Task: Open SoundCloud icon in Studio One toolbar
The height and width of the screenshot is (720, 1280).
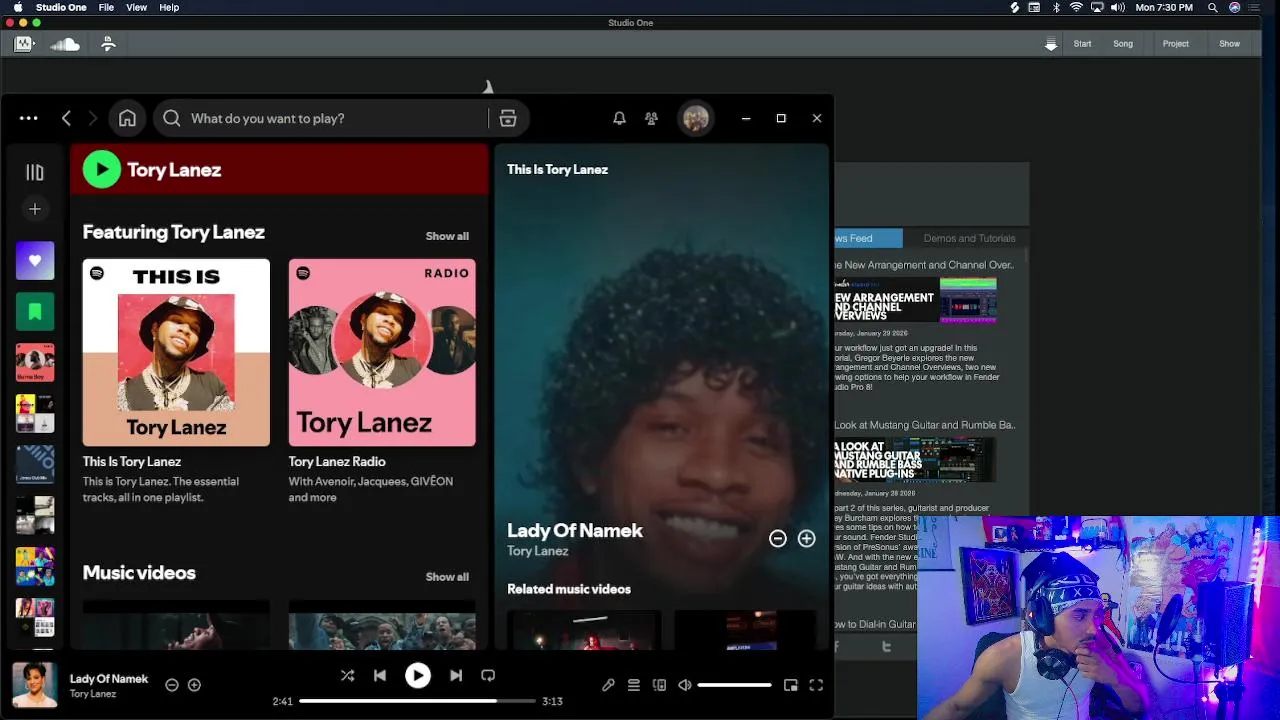Action: pos(65,44)
